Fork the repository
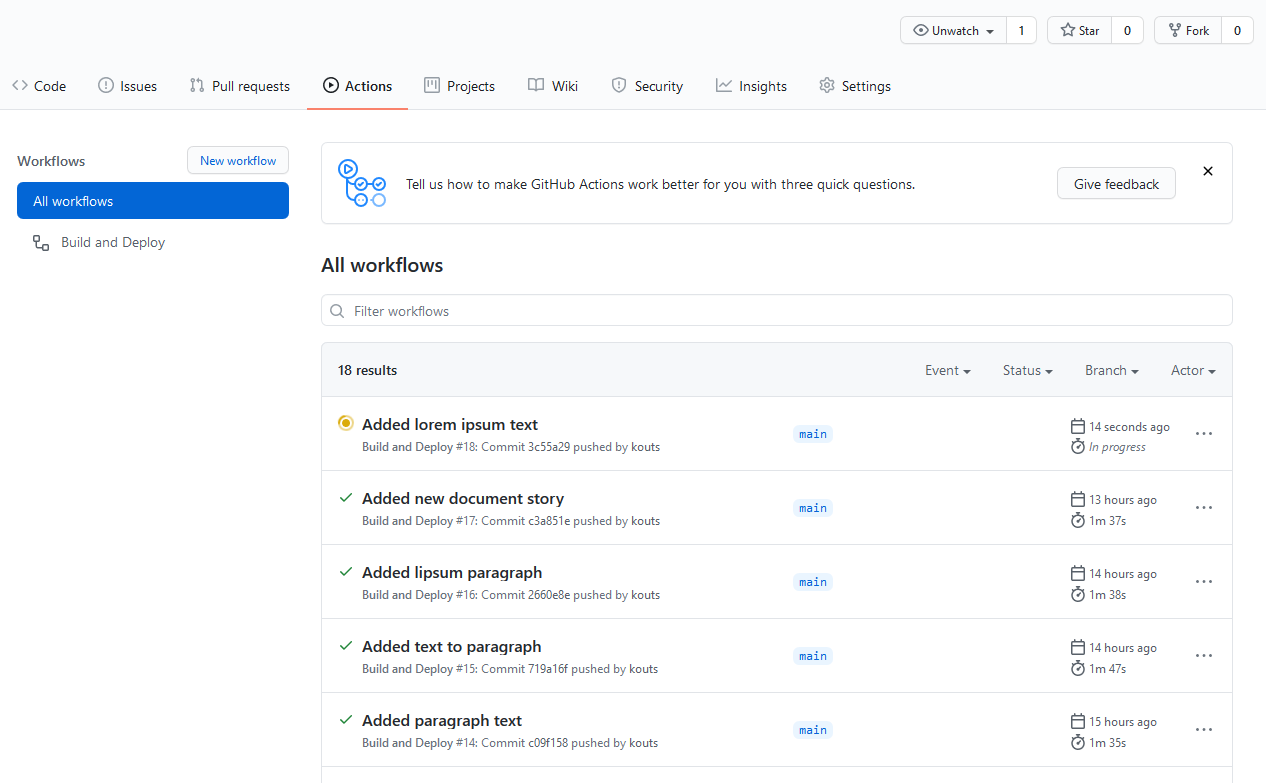 pos(1187,31)
